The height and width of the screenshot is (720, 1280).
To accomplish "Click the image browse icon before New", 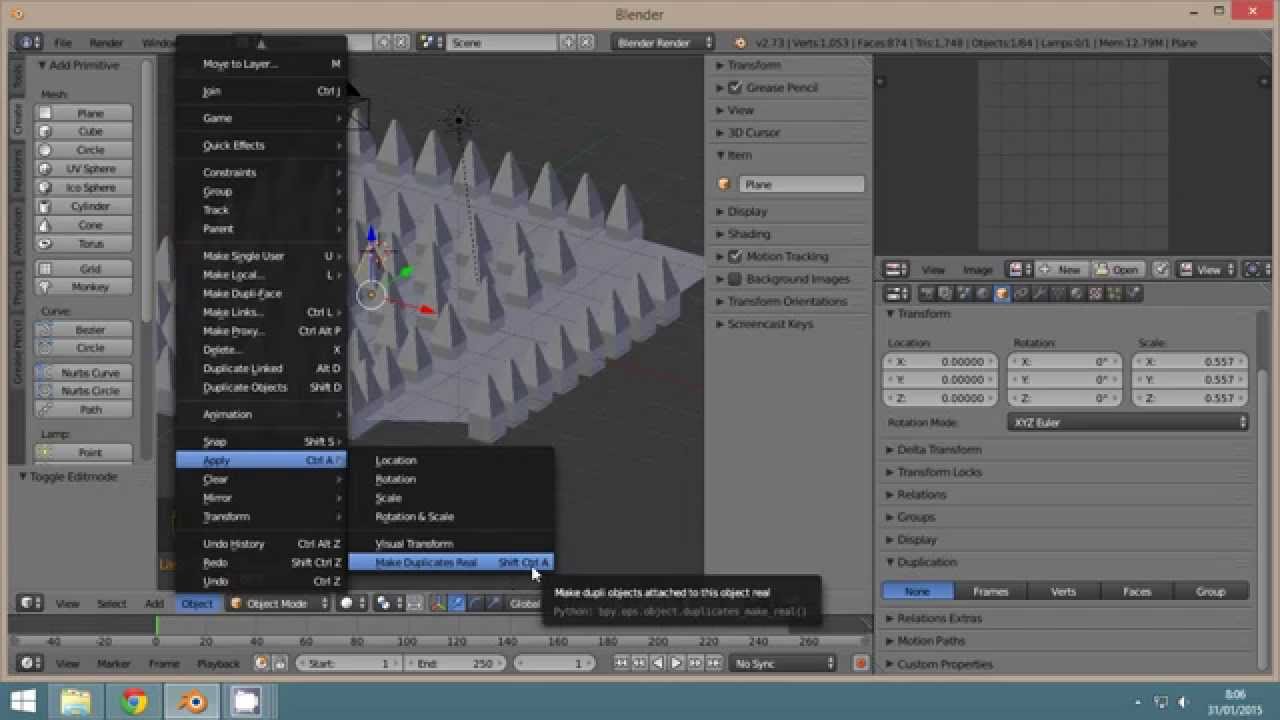I will click(x=1019, y=269).
